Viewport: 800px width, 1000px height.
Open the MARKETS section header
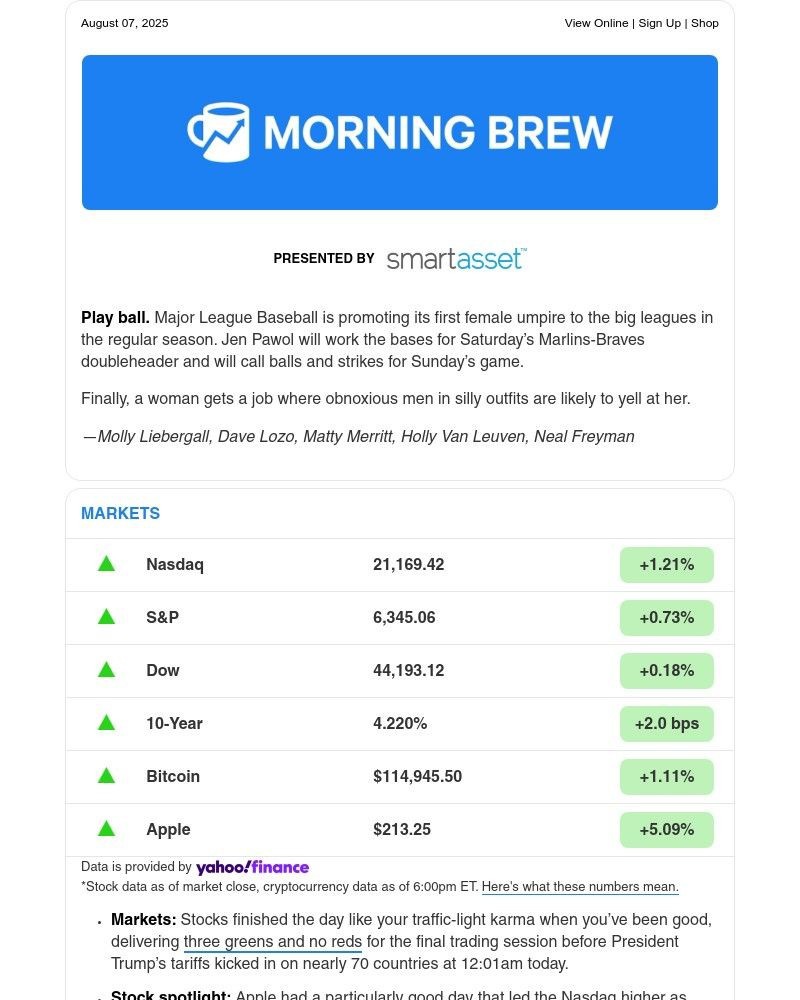(x=120, y=513)
